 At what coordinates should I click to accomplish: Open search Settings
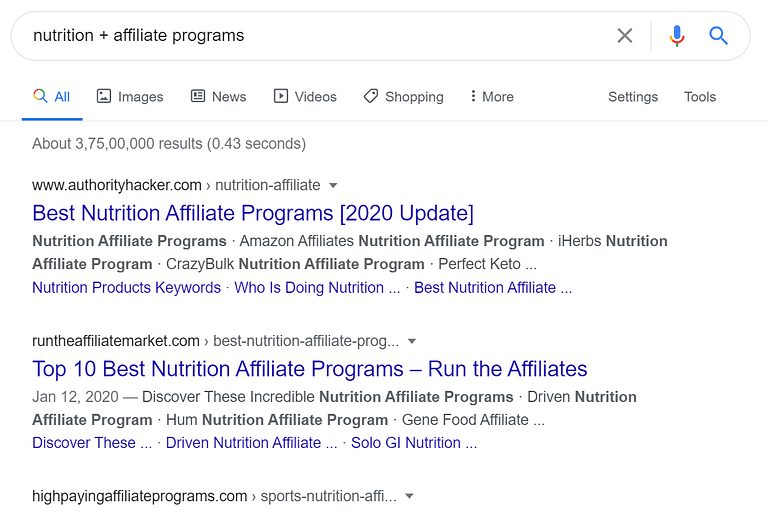pyautogui.click(x=633, y=97)
